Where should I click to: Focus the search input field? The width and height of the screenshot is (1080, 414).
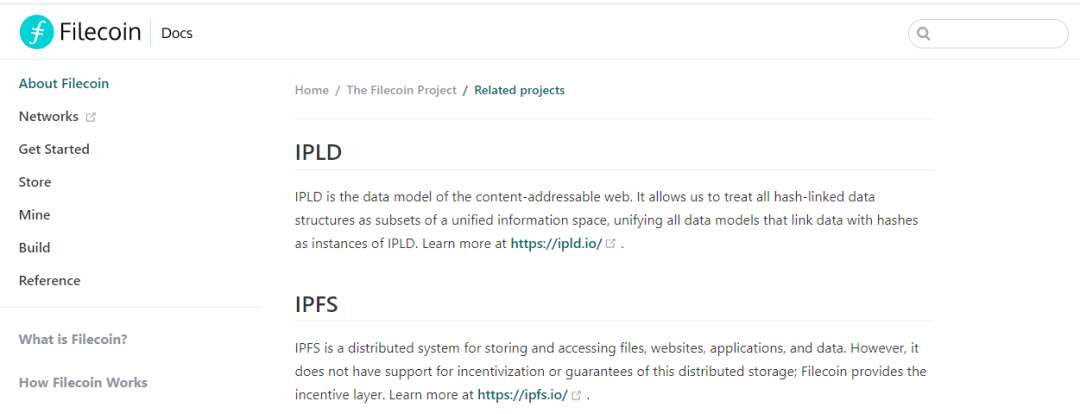[988, 34]
